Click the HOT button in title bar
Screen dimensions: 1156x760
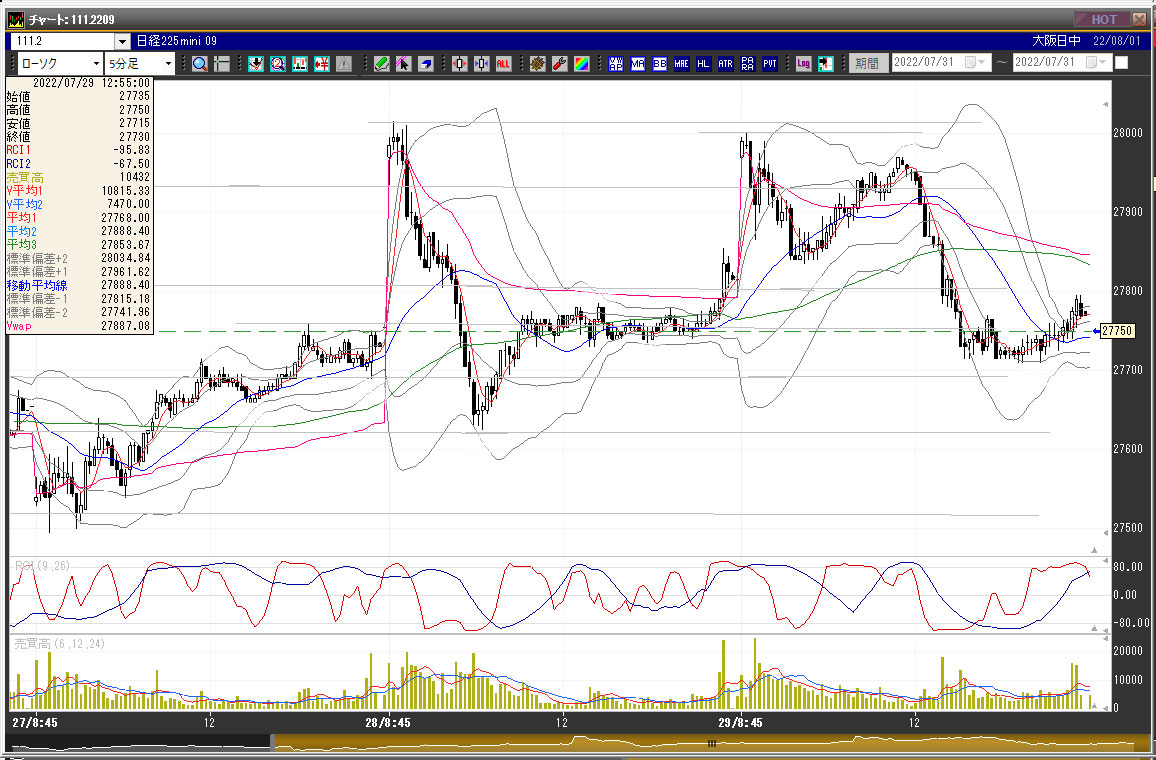click(x=1101, y=19)
